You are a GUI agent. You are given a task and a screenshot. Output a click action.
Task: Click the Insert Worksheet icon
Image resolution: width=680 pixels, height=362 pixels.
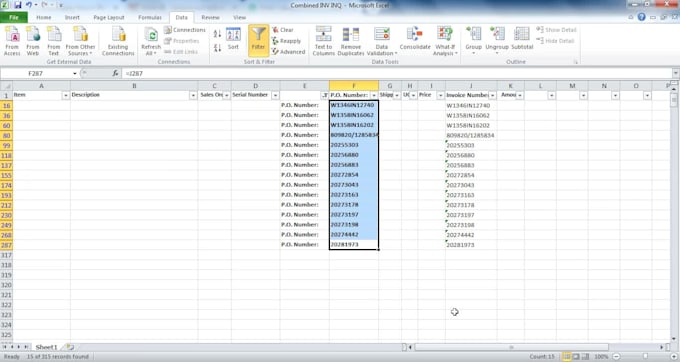tap(70, 347)
